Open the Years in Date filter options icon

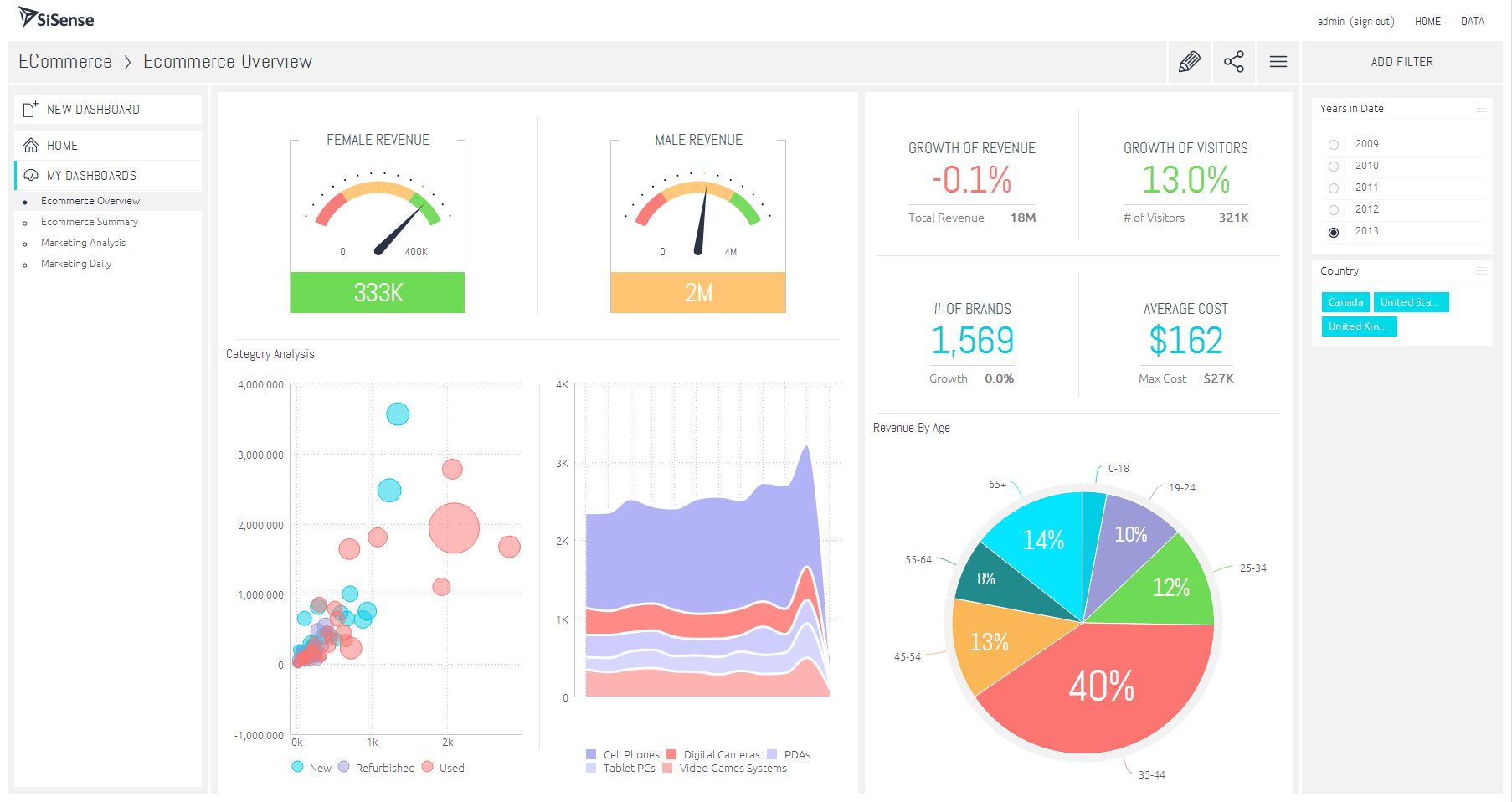point(1480,108)
